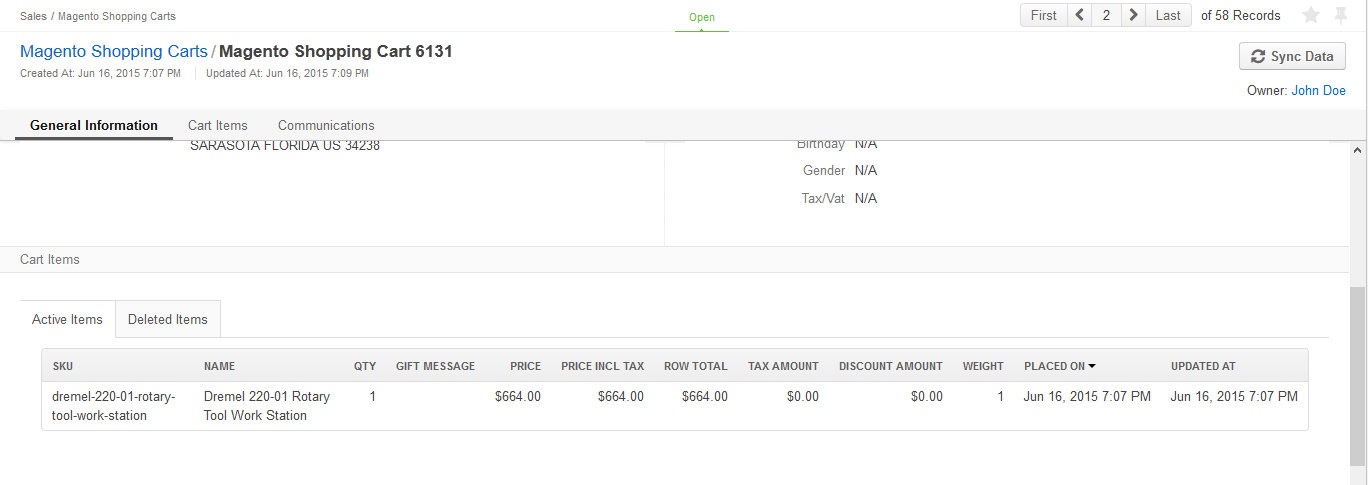Image resolution: width=1368 pixels, height=485 pixels.
Task: Open owner John Doe's profile
Action: tap(1319, 91)
